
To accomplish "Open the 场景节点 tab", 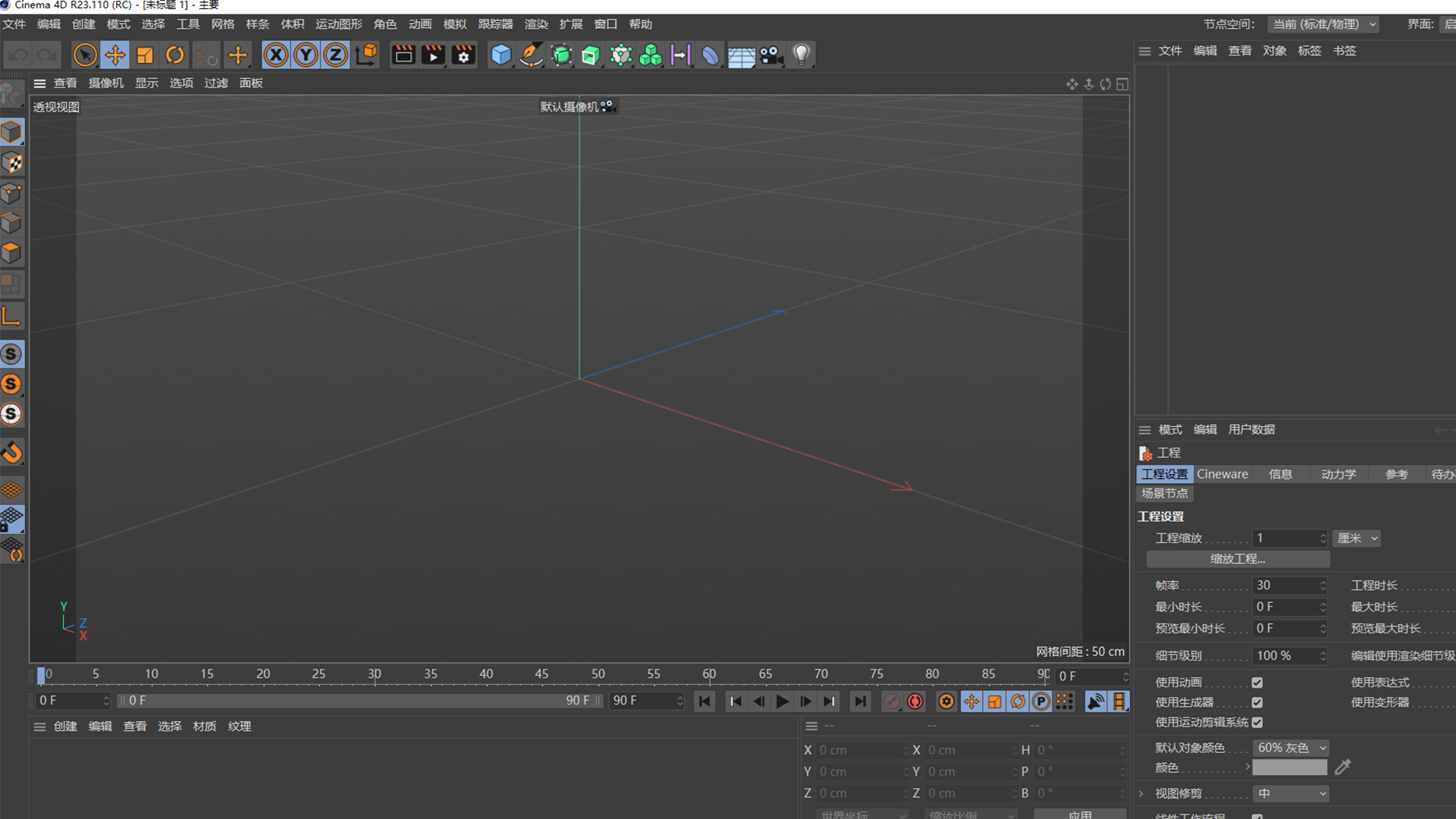I will pyautogui.click(x=1165, y=493).
